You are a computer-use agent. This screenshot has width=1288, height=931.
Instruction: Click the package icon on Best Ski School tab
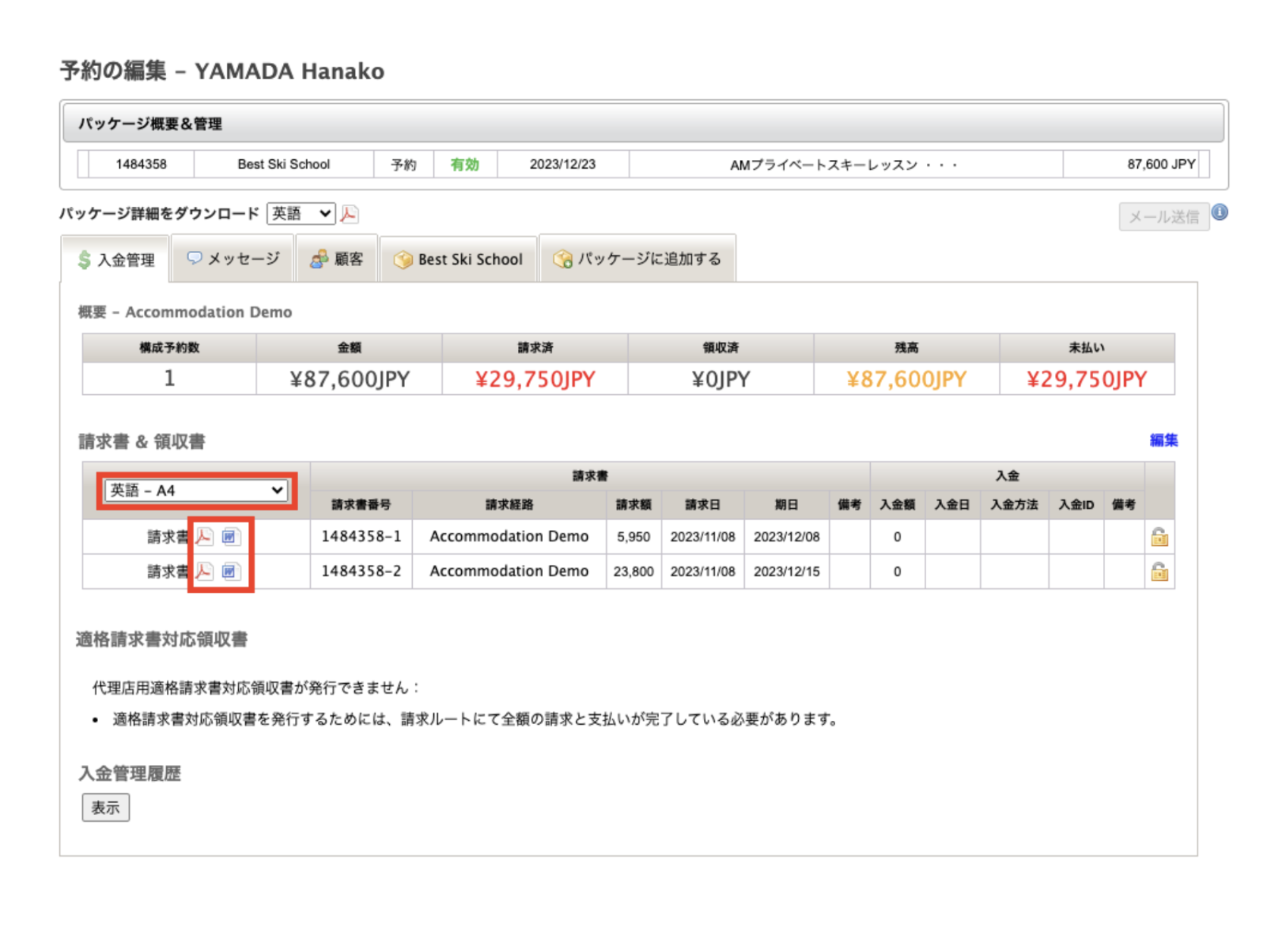click(404, 259)
